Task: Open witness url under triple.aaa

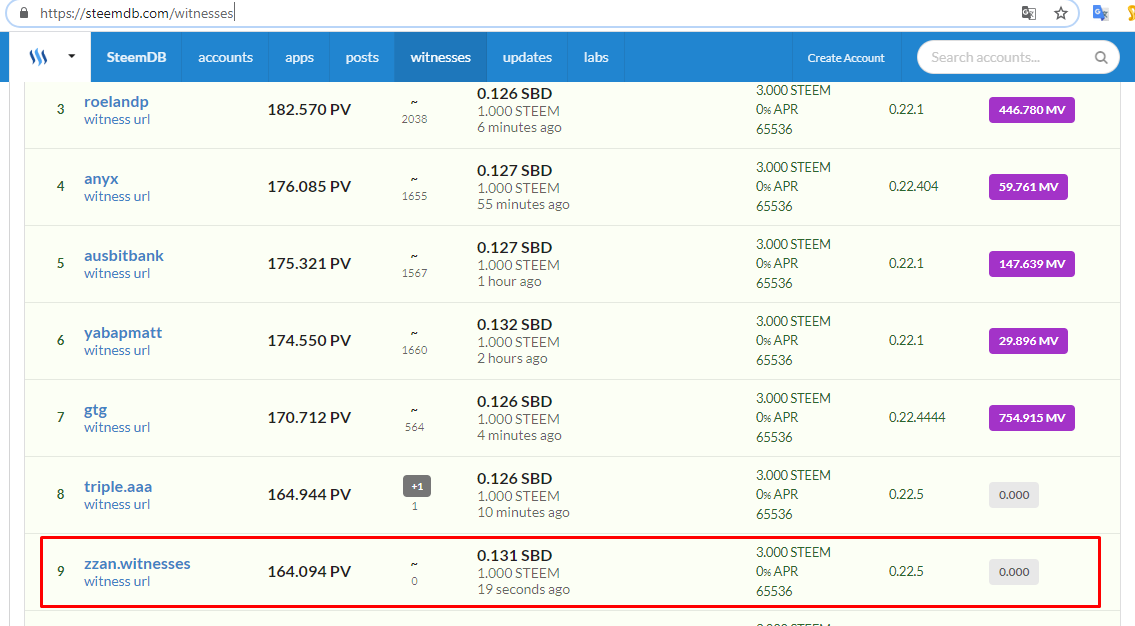Action: coord(117,504)
